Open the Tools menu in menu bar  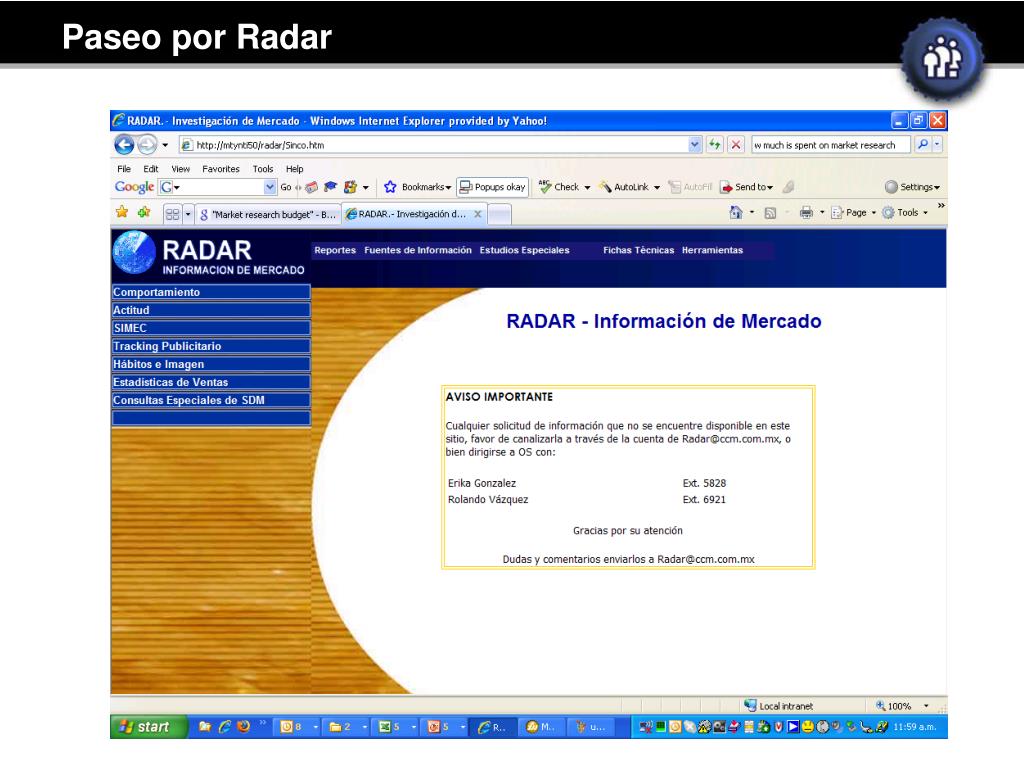tap(263, 168)
